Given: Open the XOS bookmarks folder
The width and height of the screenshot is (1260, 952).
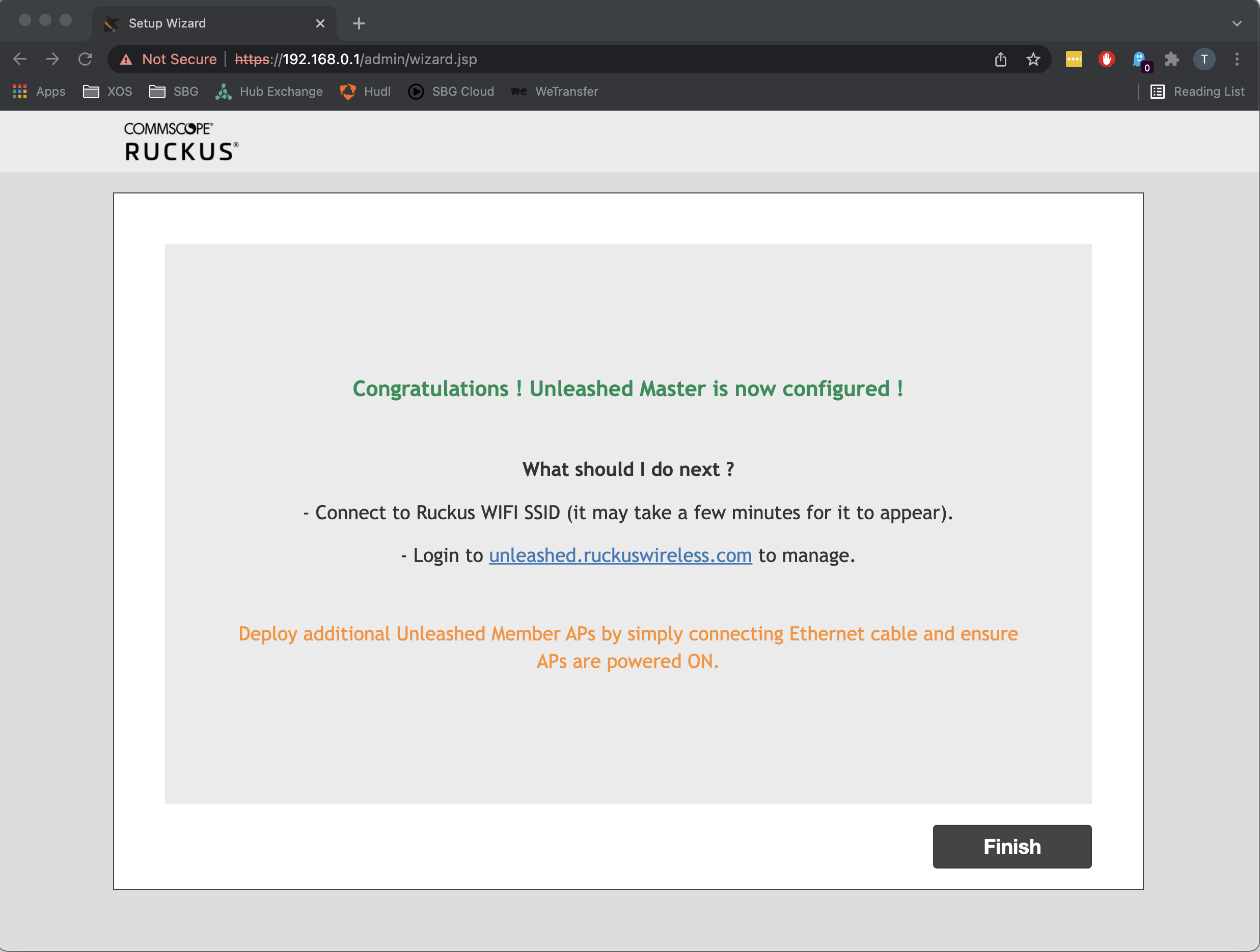Looking at the screenshot, I should pos(107,92).
